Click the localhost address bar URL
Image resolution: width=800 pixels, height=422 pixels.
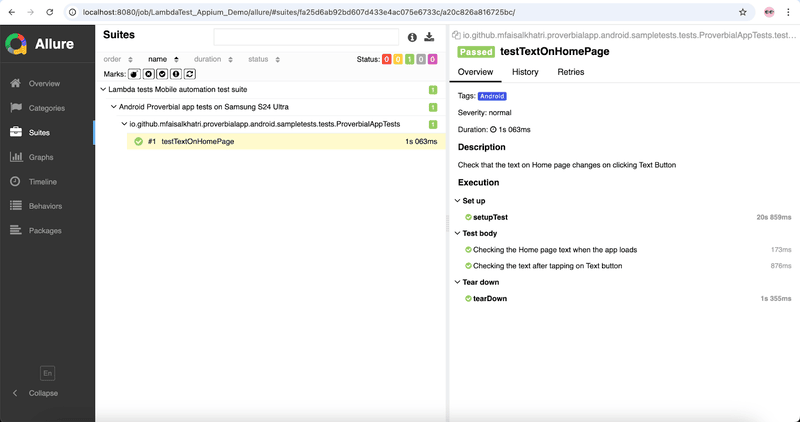point(299,12)
